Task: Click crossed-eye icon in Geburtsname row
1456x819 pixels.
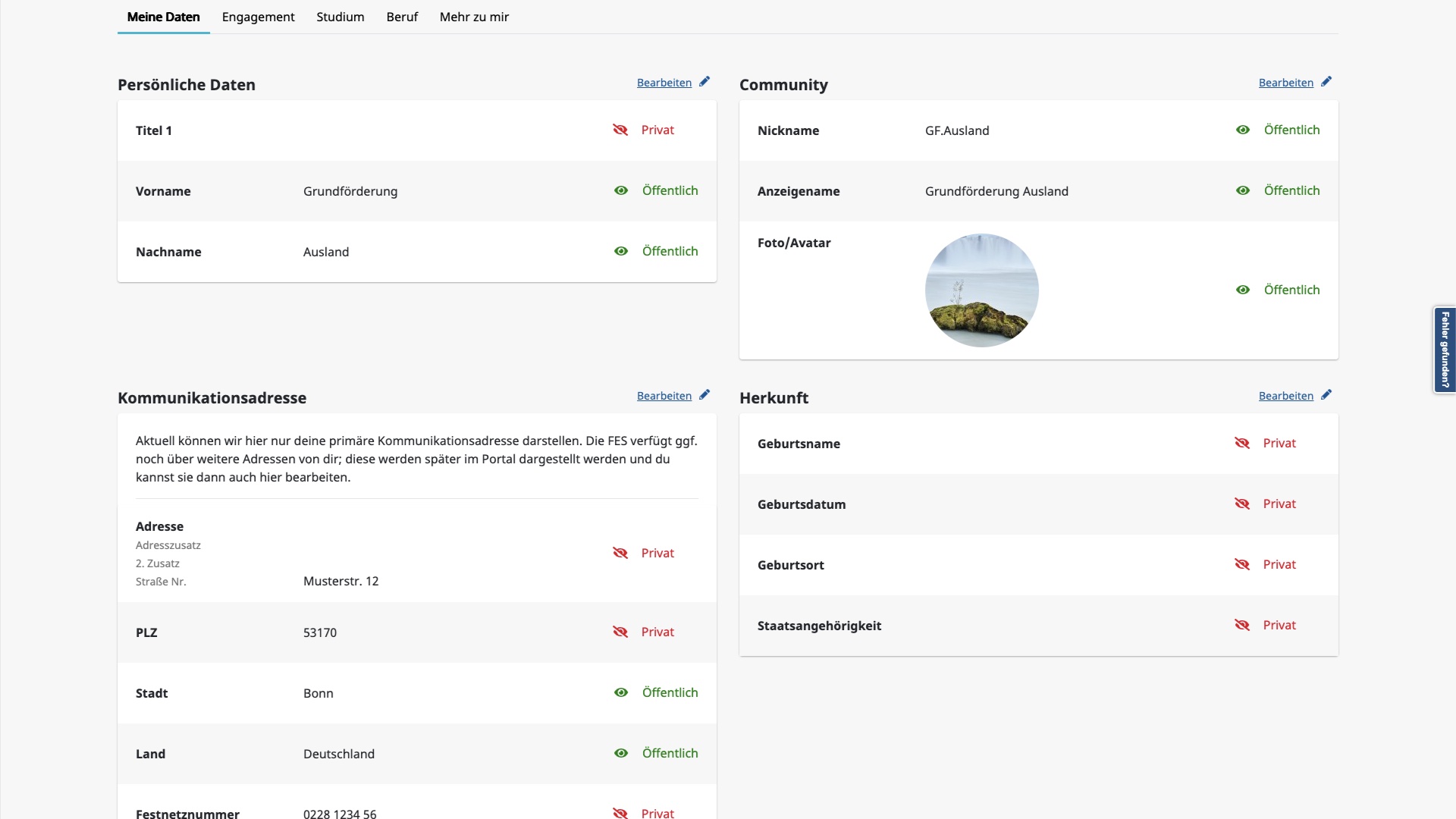Action: click(1242, 443)
